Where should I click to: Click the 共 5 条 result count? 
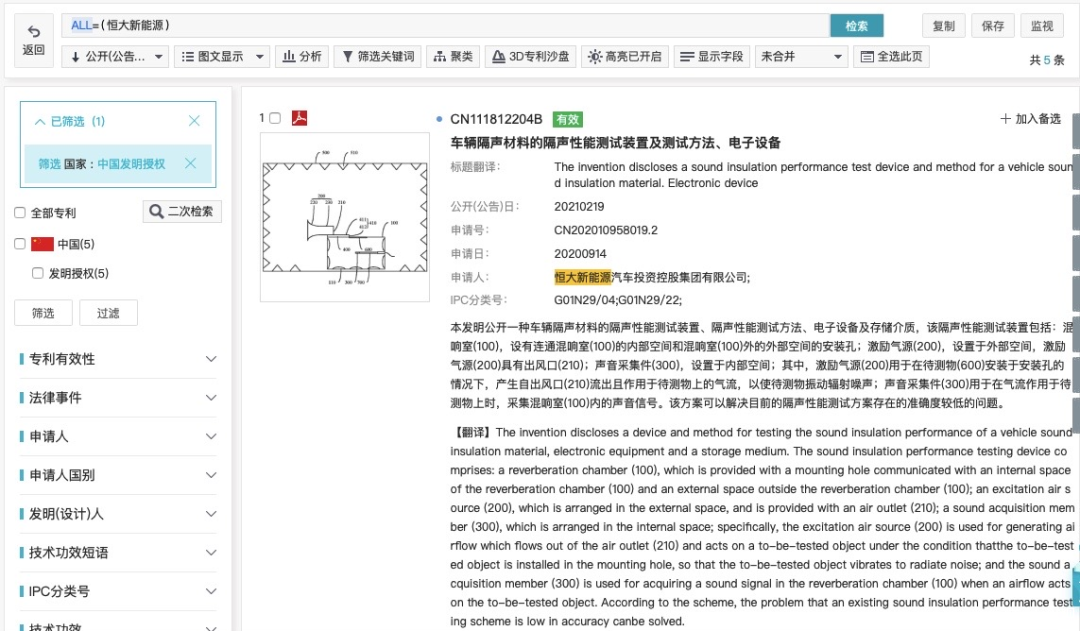(x=1046, y=60)
